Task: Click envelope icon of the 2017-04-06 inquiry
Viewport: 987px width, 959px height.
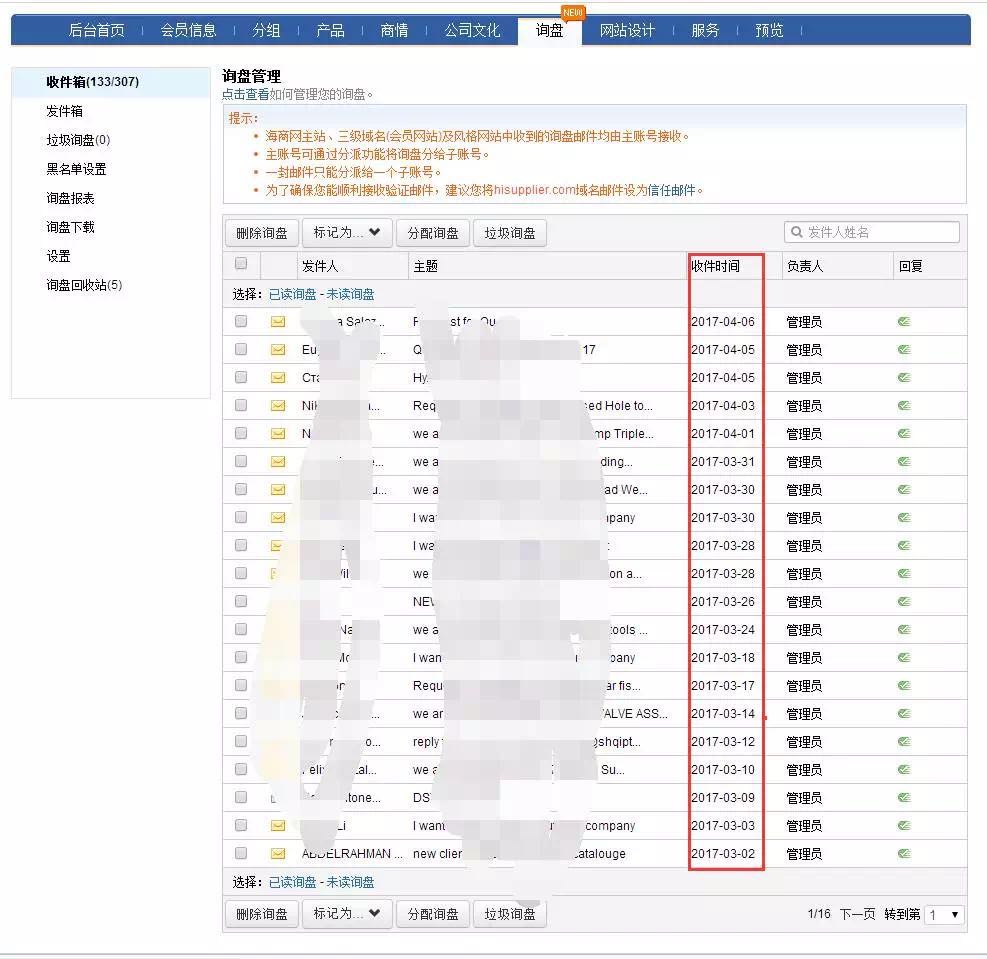Action: [277, 322]
